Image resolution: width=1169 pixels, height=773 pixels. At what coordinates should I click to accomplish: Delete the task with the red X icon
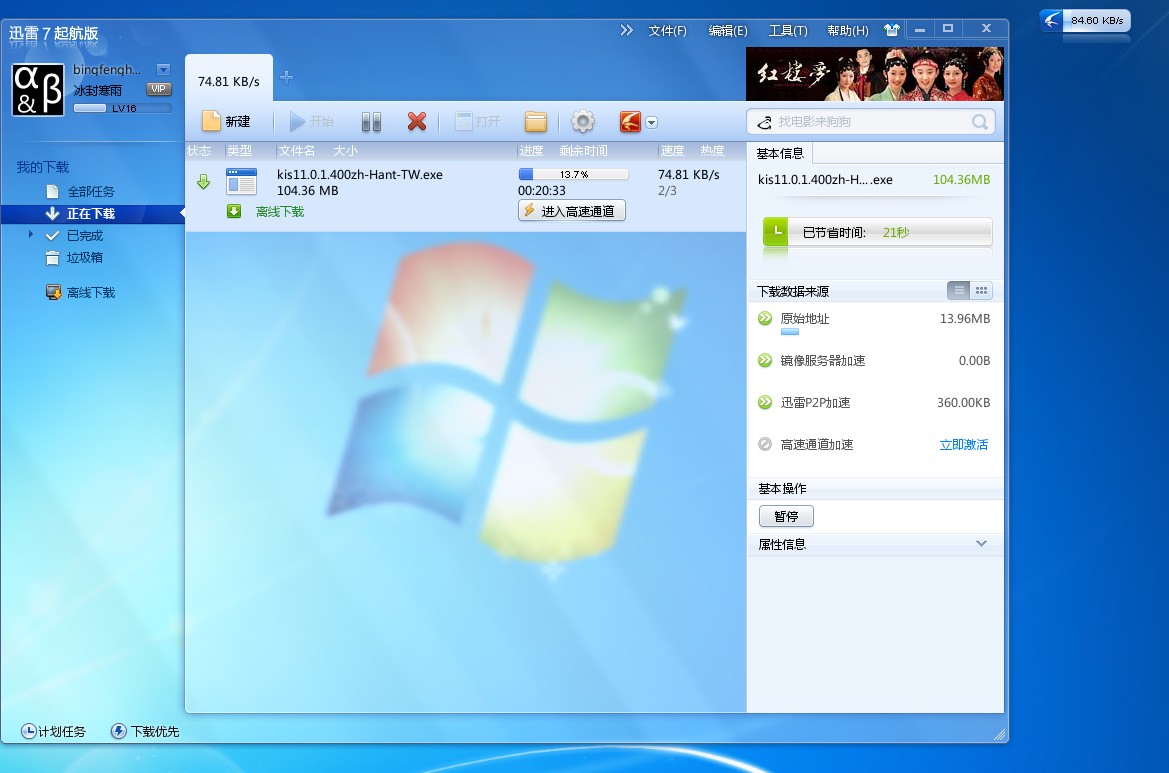(417, 121)
